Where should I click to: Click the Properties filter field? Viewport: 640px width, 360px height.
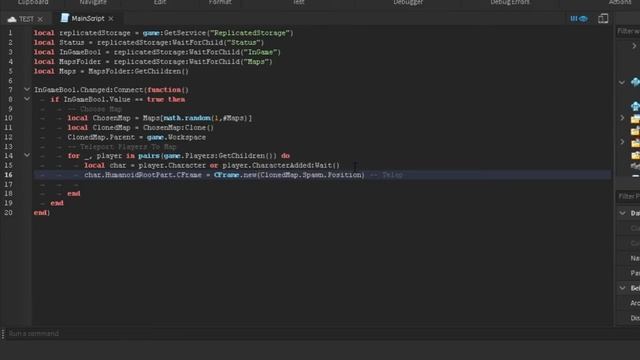(628, 196)
